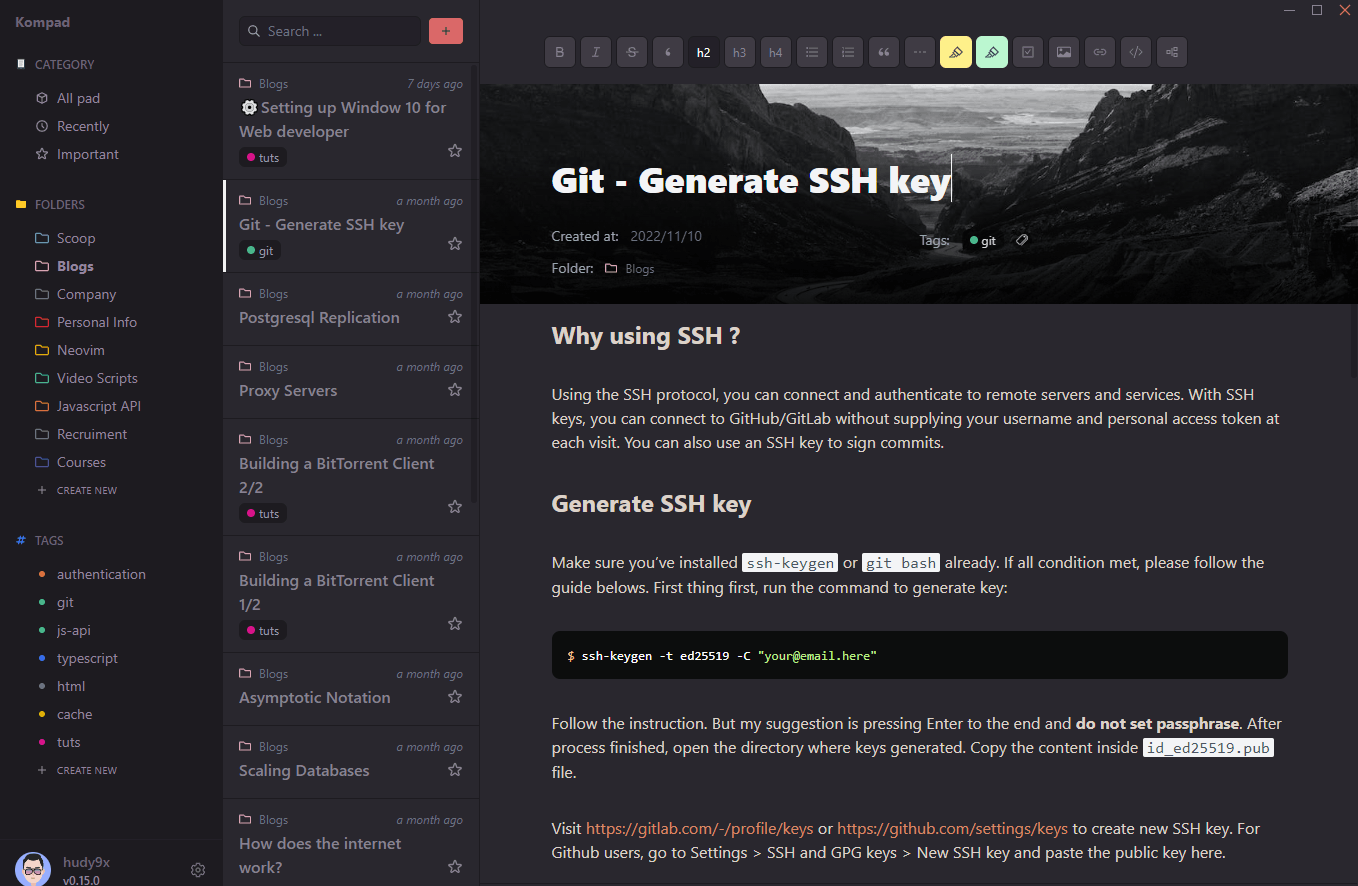
Task: Filter notes by the typescript tag
Action: click(x=87, y=658)
